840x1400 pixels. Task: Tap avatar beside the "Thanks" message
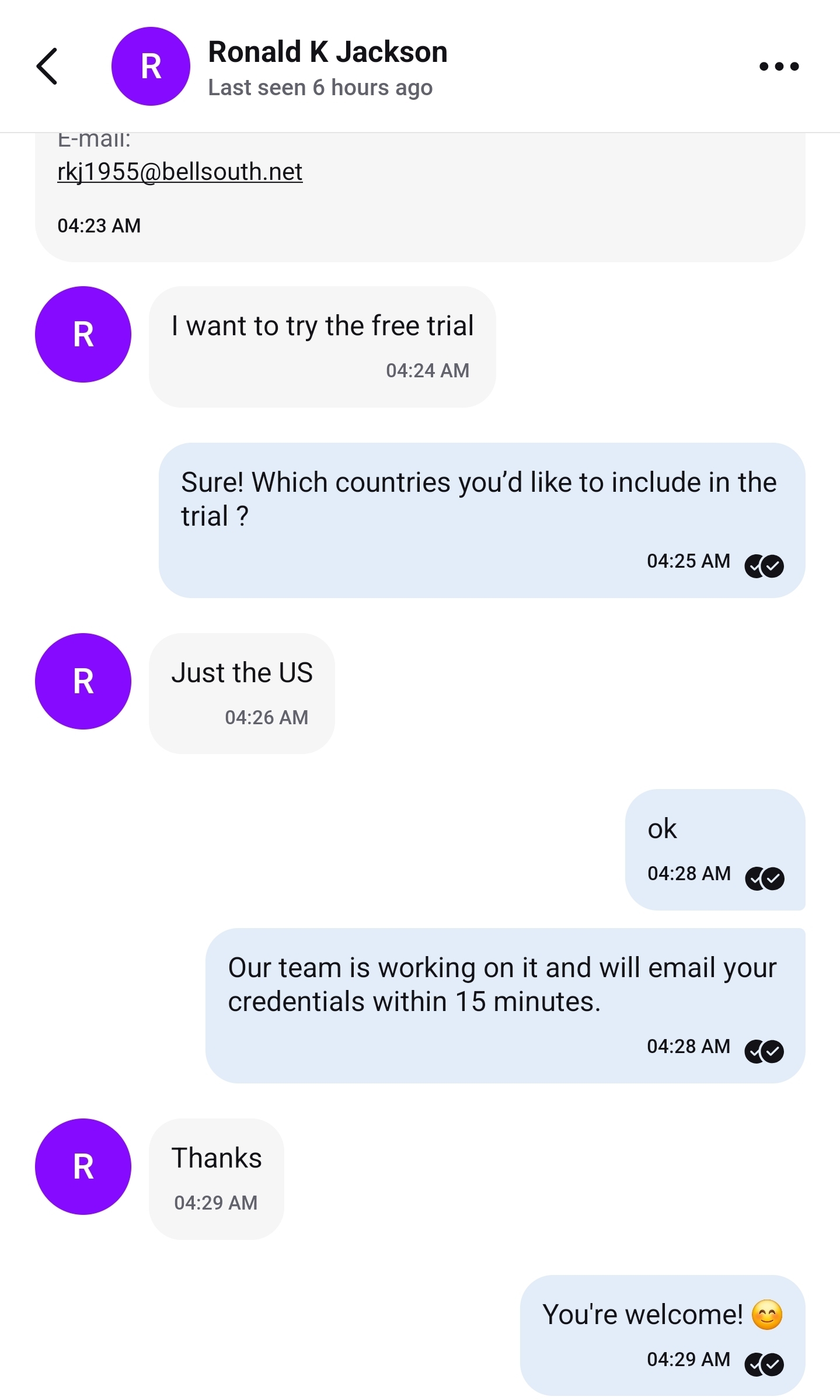point(83,1166)
